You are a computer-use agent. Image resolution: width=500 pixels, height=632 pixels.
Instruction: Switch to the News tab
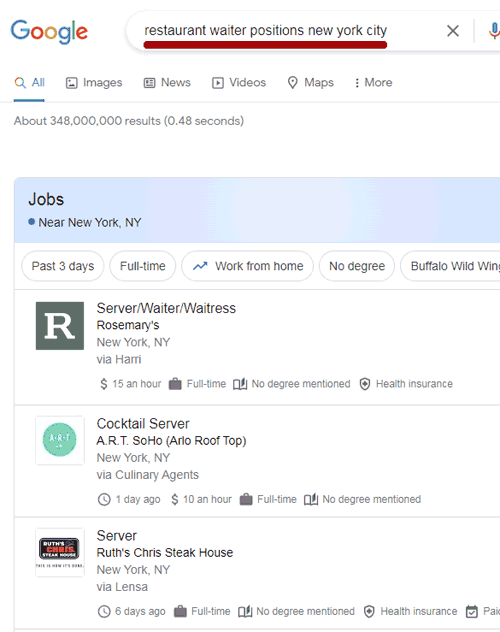(167, 83)
